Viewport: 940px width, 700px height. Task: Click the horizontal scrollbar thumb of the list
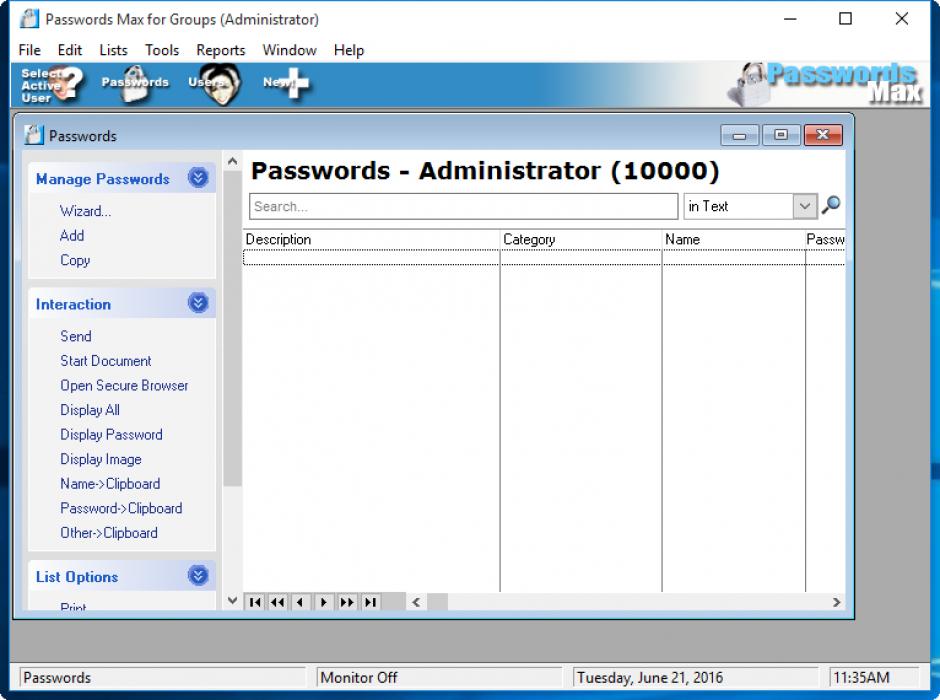[437, 602]
